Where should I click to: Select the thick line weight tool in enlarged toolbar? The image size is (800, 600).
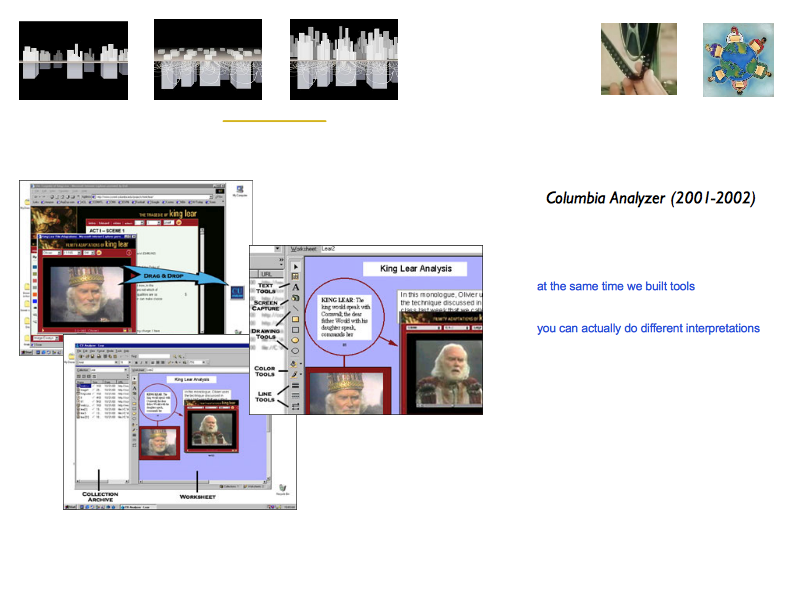click(295, 386)
